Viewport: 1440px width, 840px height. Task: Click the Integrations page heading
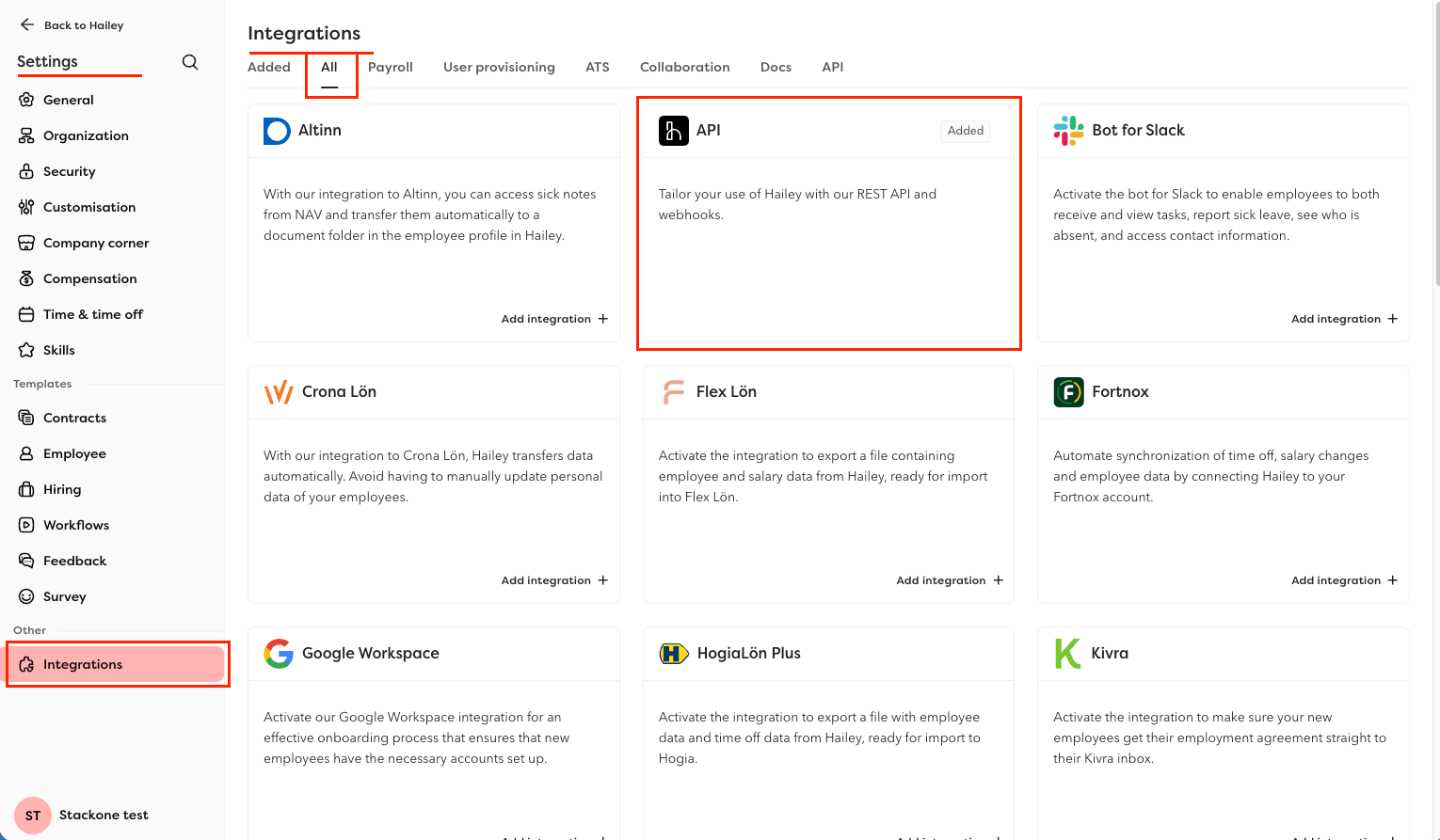304,34
